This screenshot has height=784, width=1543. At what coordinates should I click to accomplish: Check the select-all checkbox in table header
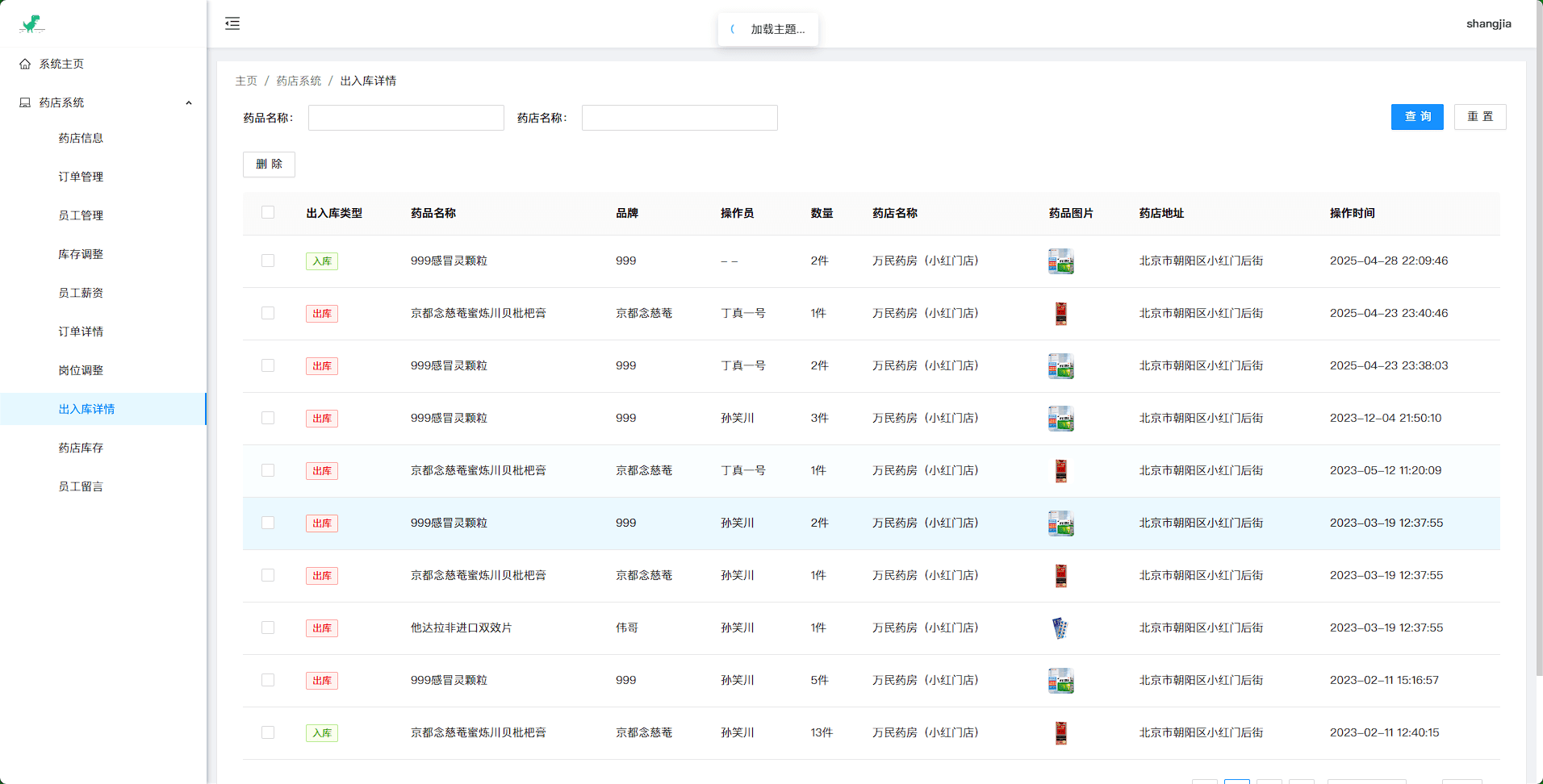[268, 212]
